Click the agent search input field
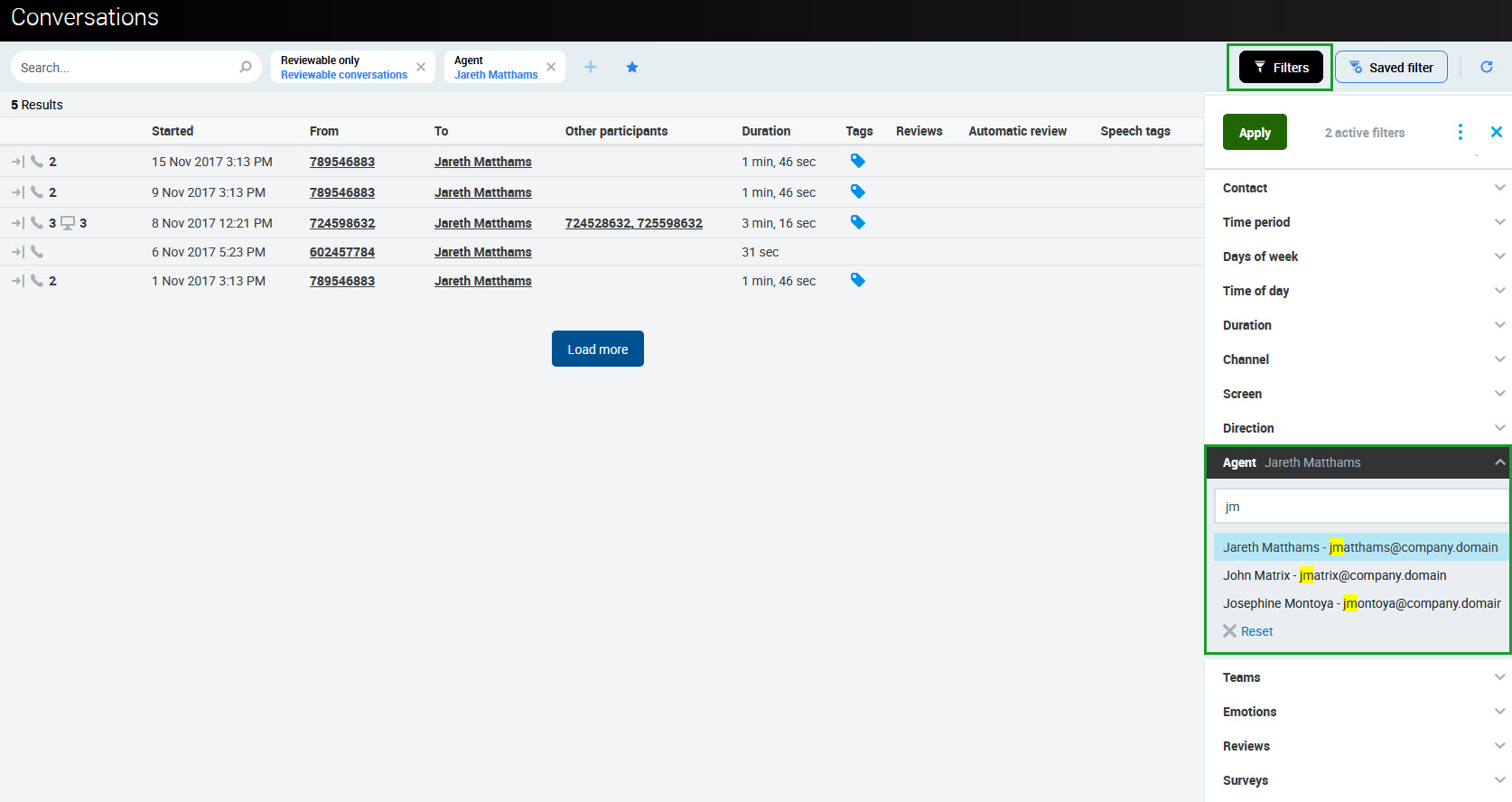The width and height of the screenshot is (1512, 802). tap(1360, 507)
